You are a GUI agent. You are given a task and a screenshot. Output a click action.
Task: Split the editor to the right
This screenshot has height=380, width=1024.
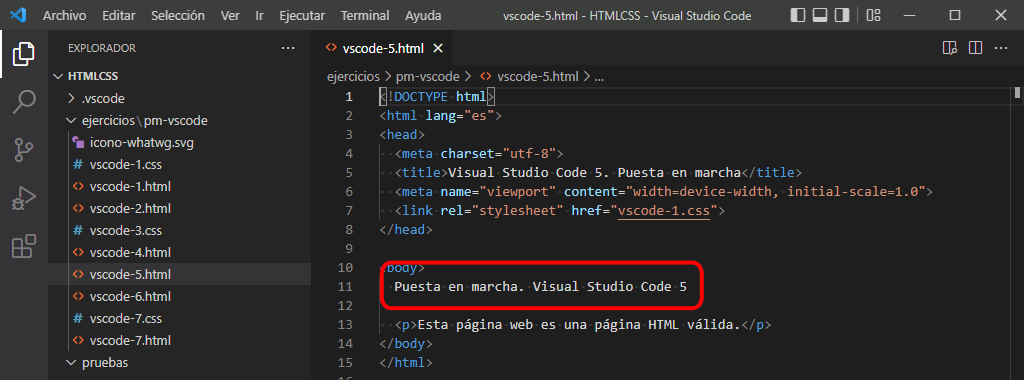point(975,48)
